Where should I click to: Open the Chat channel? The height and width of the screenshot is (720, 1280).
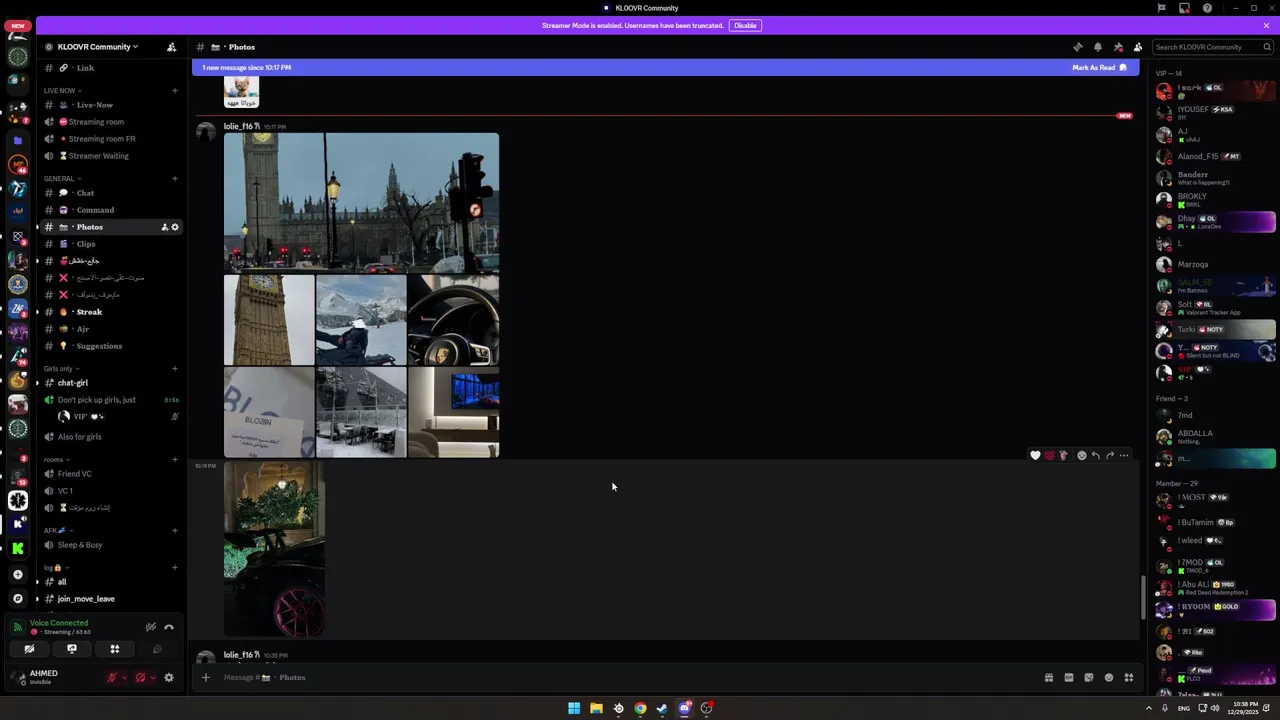pyautogui.click(x=112, y=193)
